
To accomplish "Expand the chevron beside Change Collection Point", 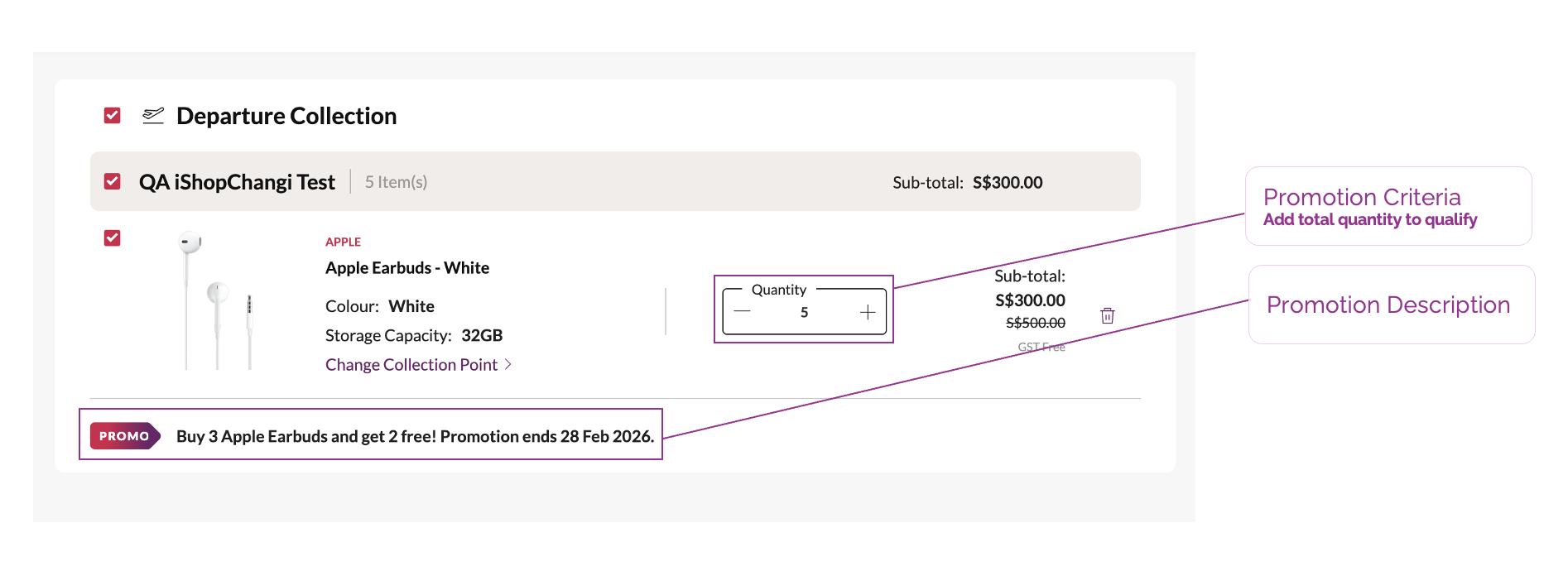I will [508, 364].
